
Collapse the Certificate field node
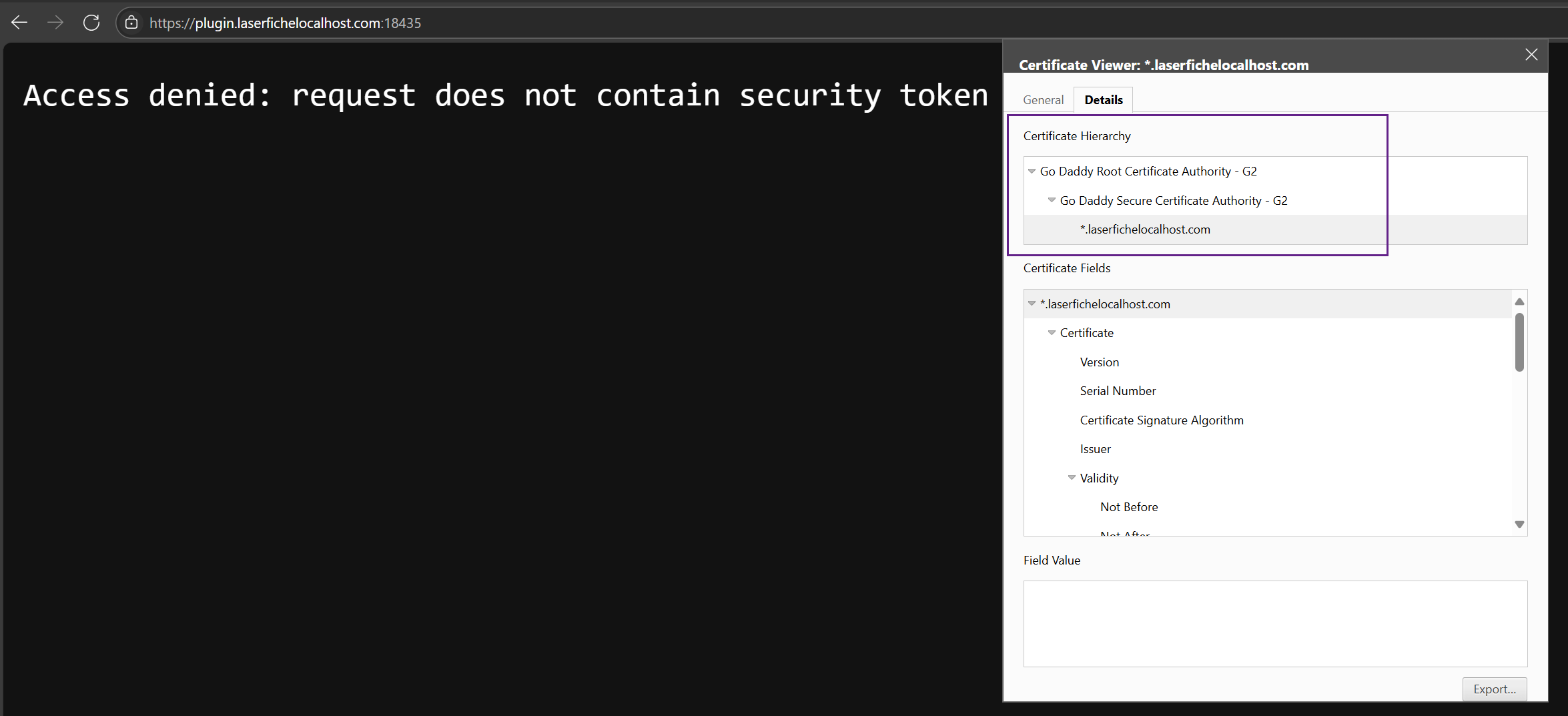[1052, 332]
